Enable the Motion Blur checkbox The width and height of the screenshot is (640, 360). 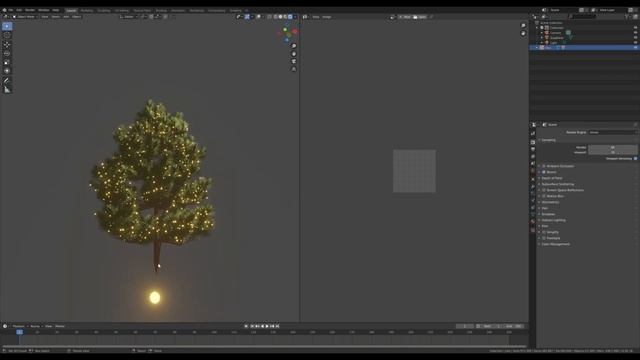click(x=544, y=196)
